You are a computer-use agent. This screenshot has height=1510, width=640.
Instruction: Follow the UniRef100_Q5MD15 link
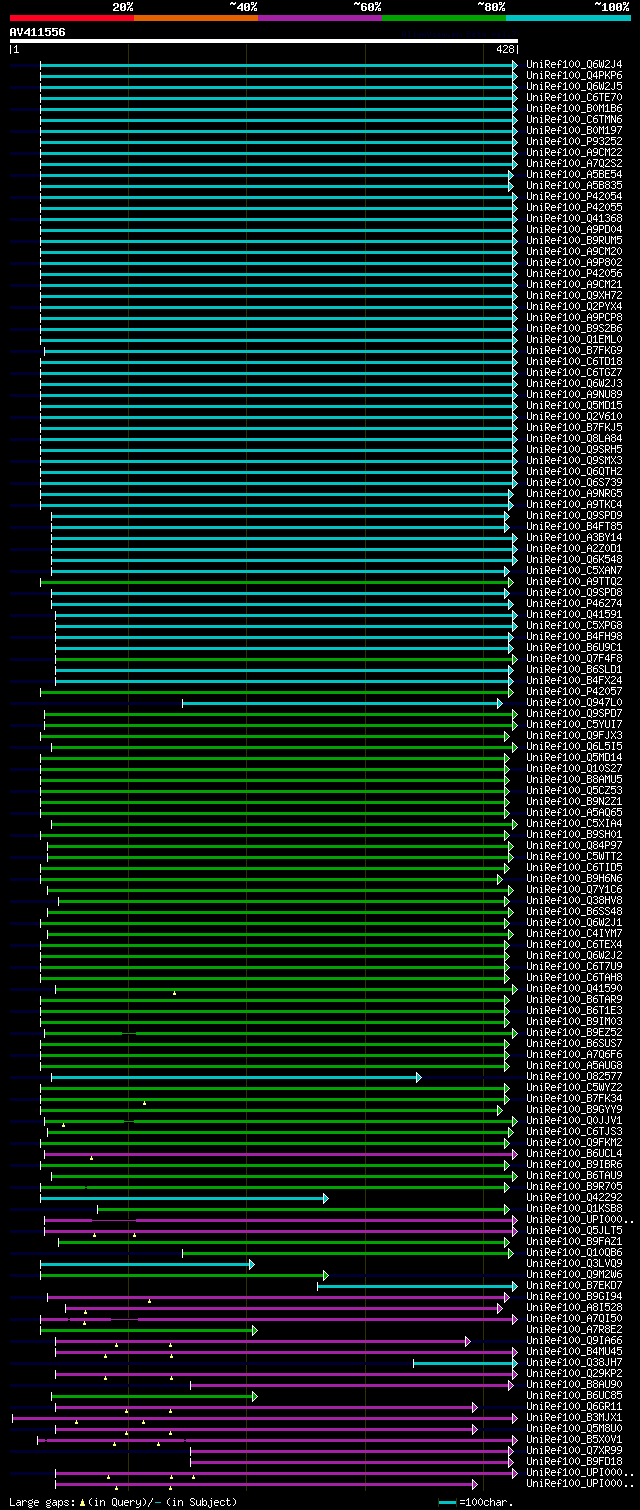click(574, 406)
